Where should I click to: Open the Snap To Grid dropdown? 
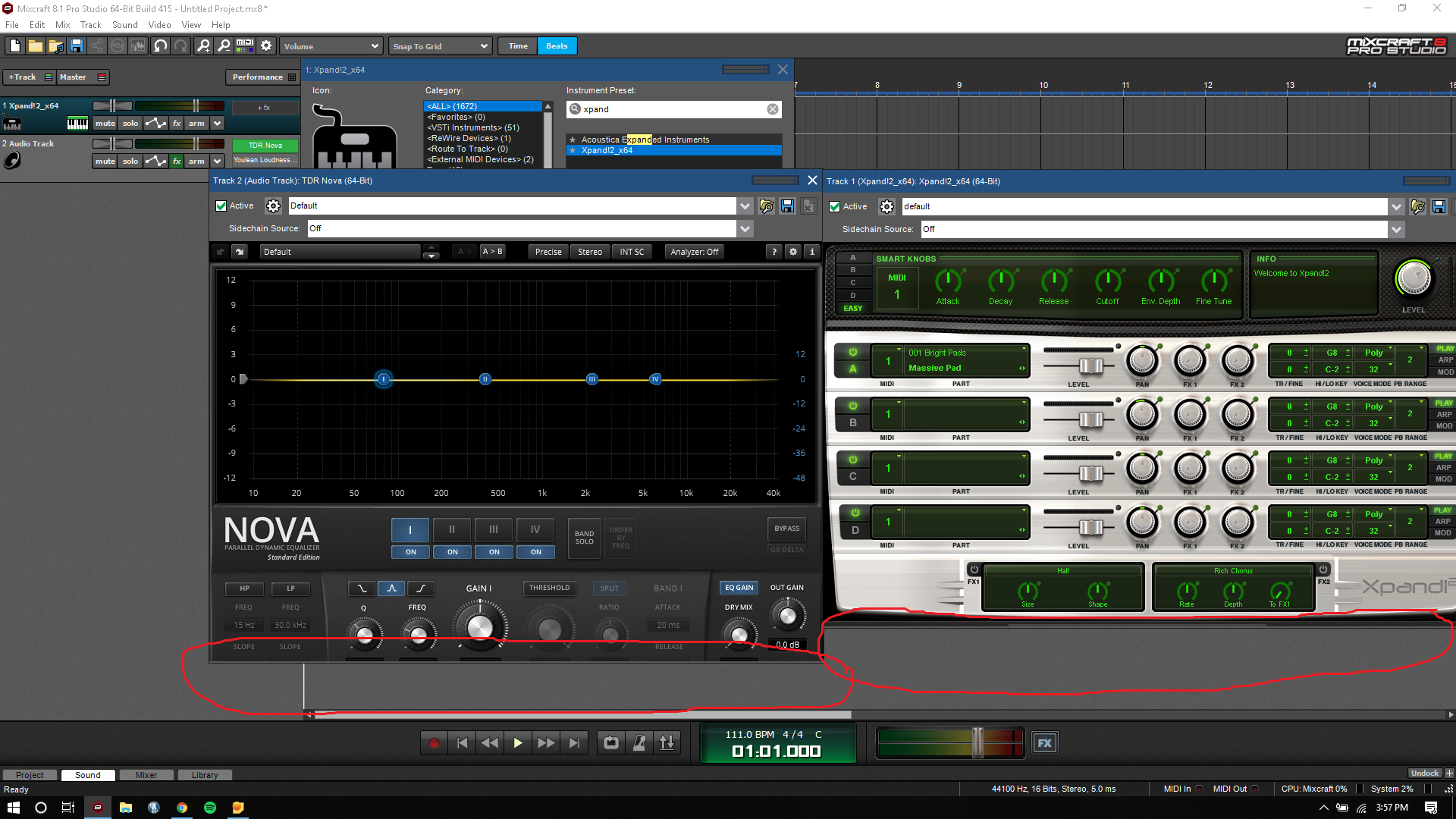441,46
